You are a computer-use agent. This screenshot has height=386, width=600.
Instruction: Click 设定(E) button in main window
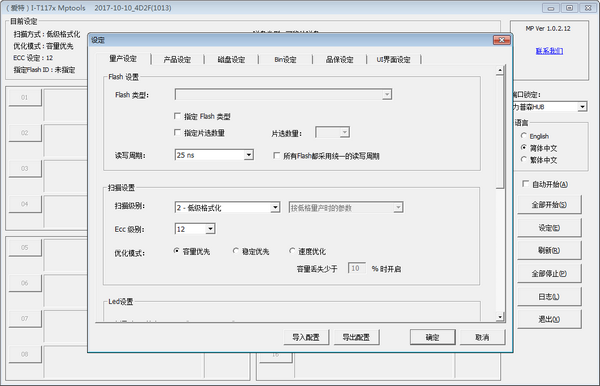[549, 228]
